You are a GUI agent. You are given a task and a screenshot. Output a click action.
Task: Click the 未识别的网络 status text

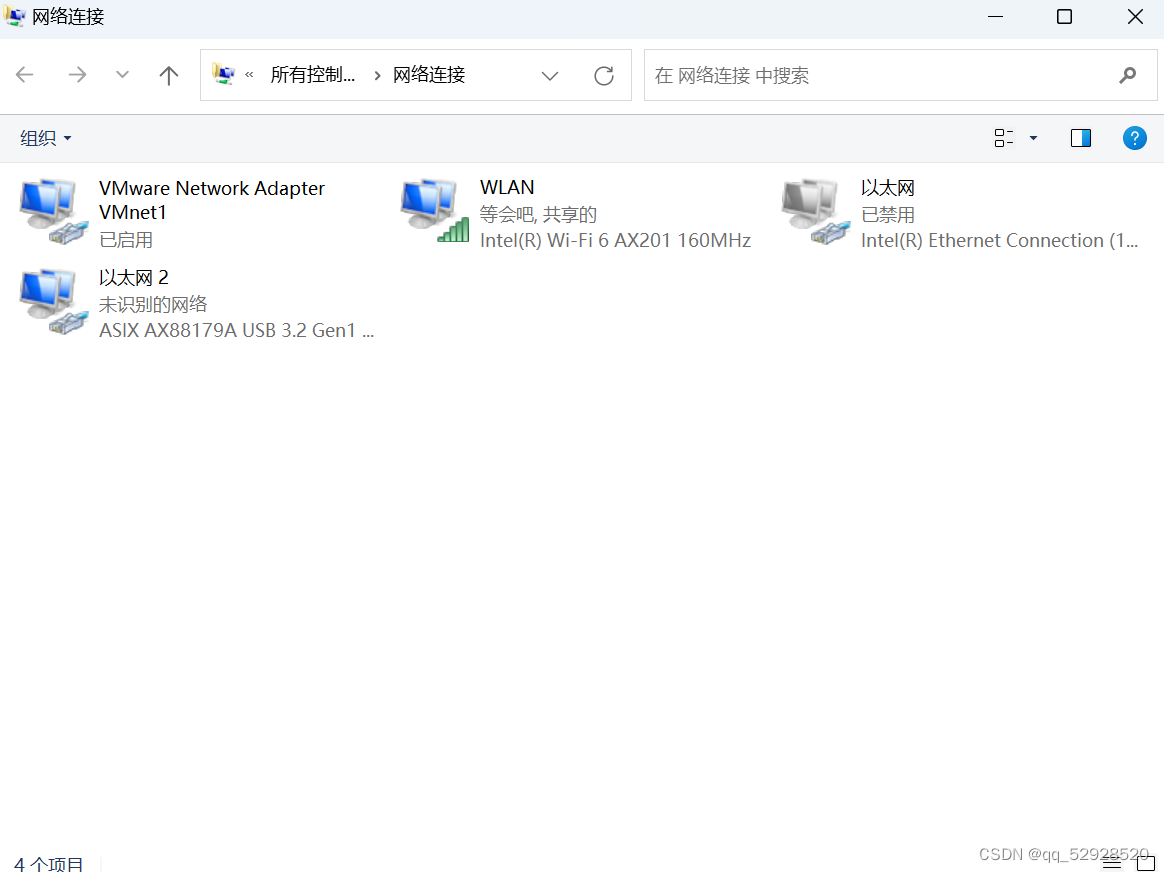click(153, 304)
